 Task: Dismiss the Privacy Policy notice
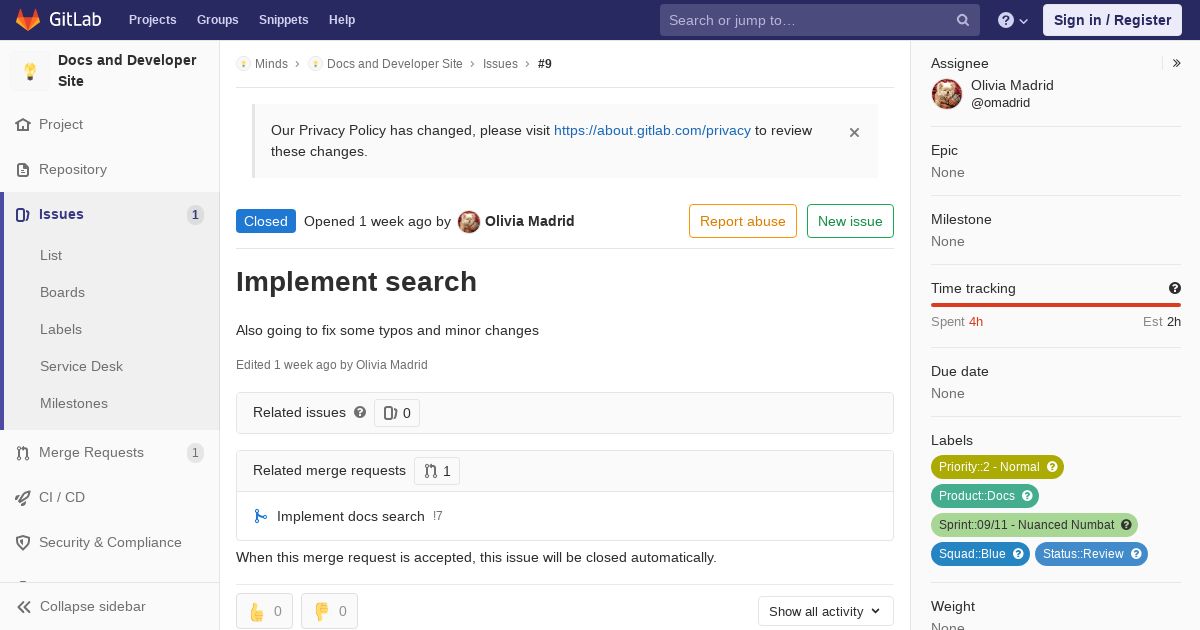pyautogui.click(x=854, y=132)
